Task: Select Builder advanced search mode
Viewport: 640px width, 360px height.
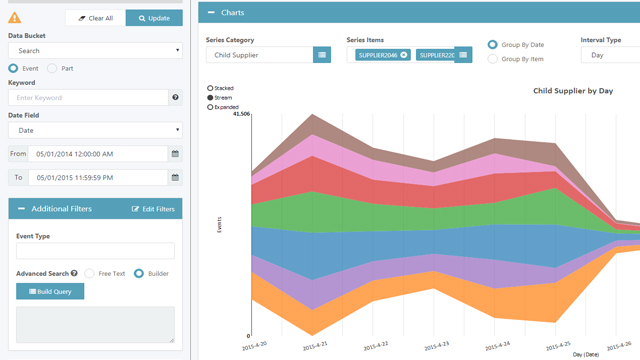Action: tap(139, 273)
